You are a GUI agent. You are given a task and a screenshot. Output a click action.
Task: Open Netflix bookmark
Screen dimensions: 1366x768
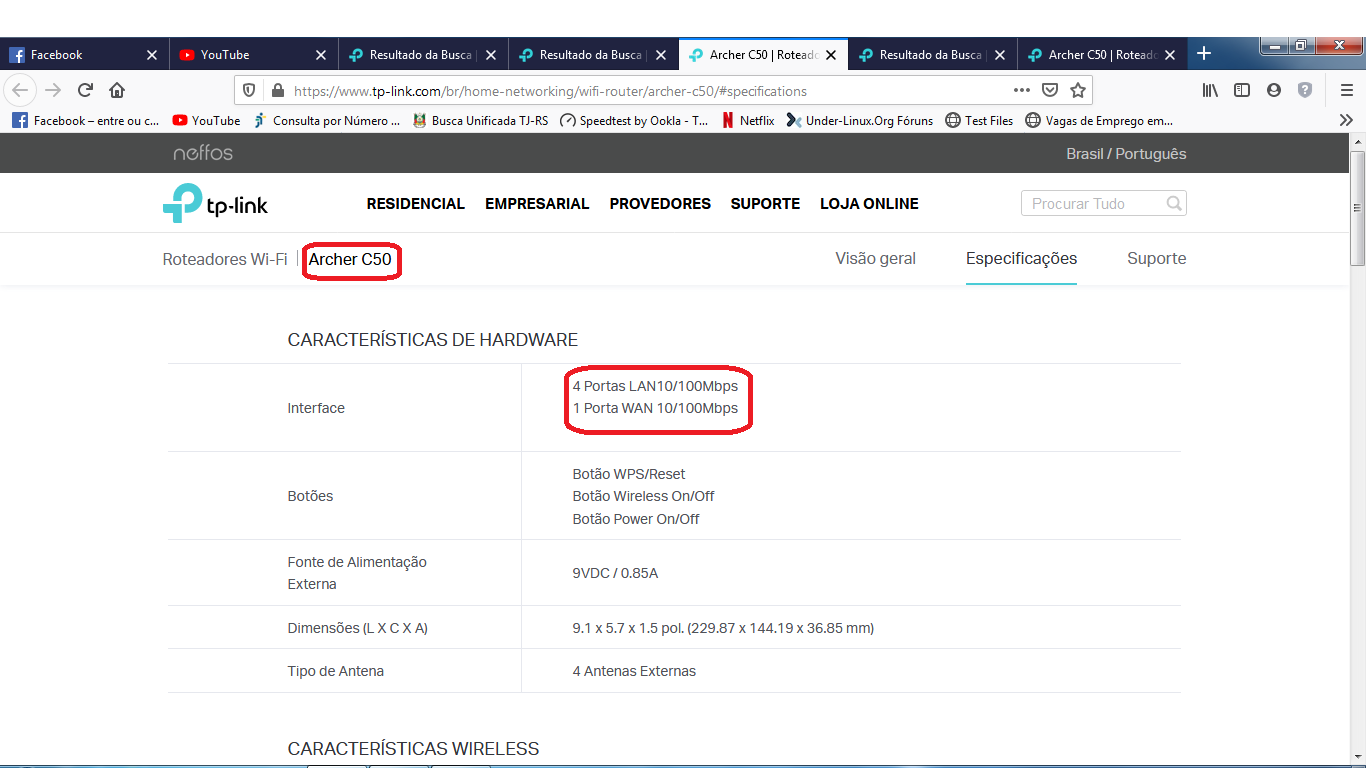pyautogui.click(x=748, y=120)
